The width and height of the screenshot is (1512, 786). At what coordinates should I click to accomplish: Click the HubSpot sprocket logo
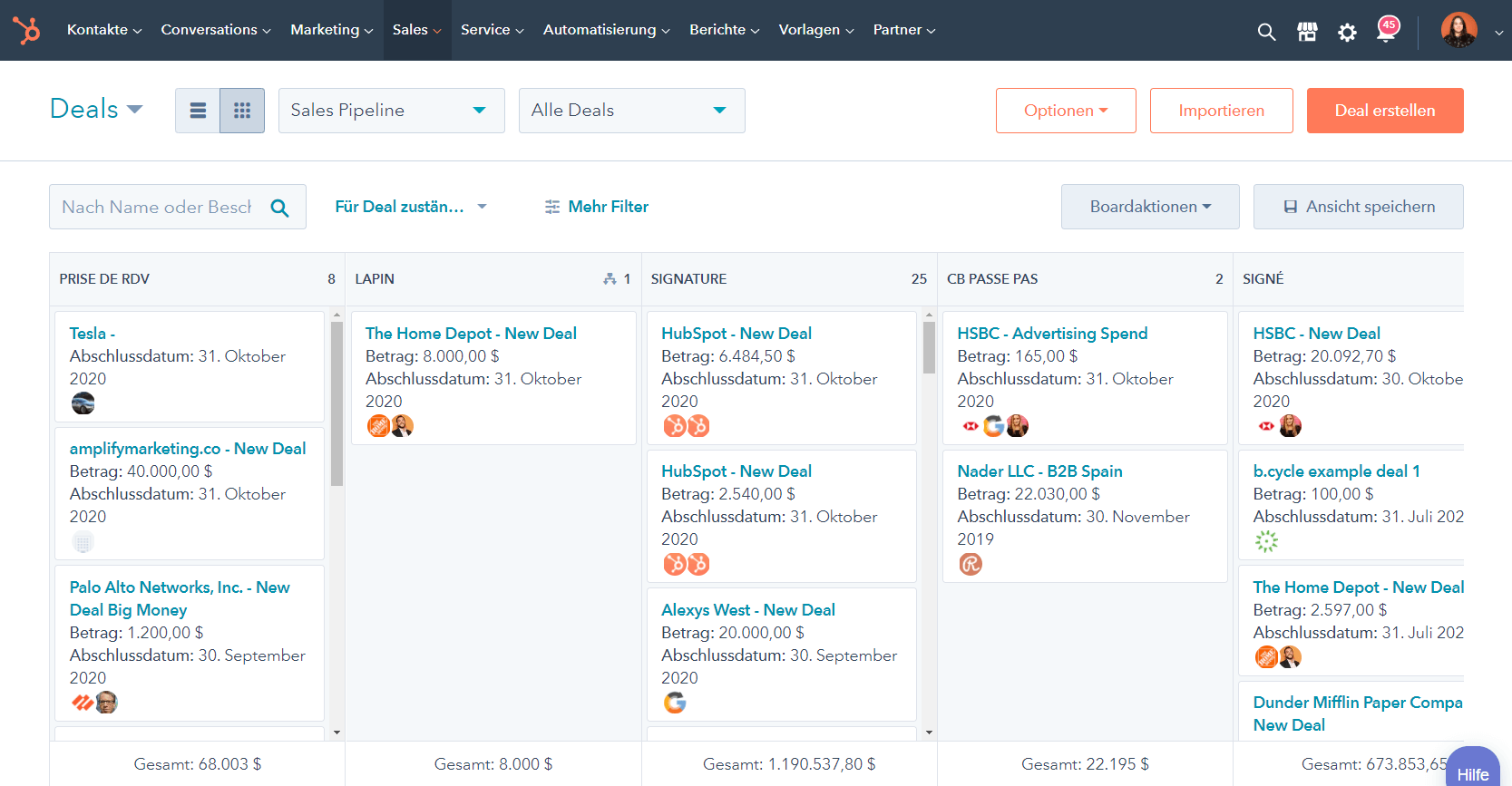(26, 30)
